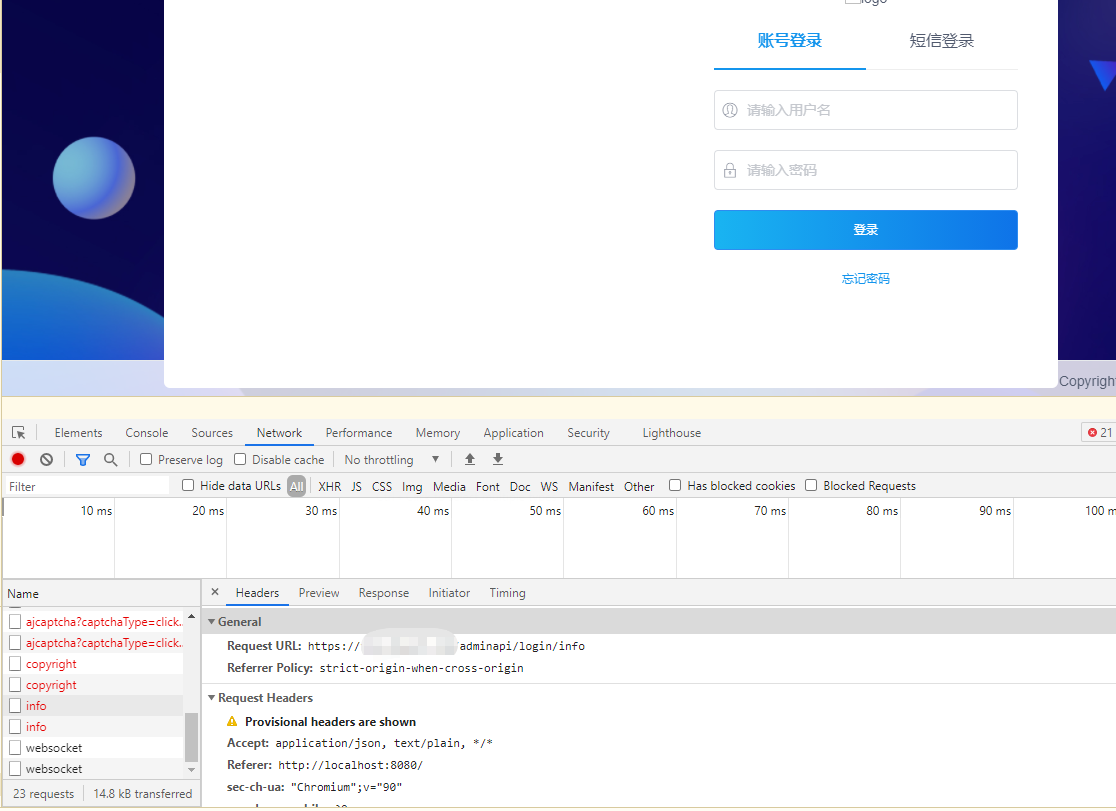Image resolution: width=1116 pixels, height=811 pixels.
Task: Click the export HAR download icon
Action: point(498,460)
